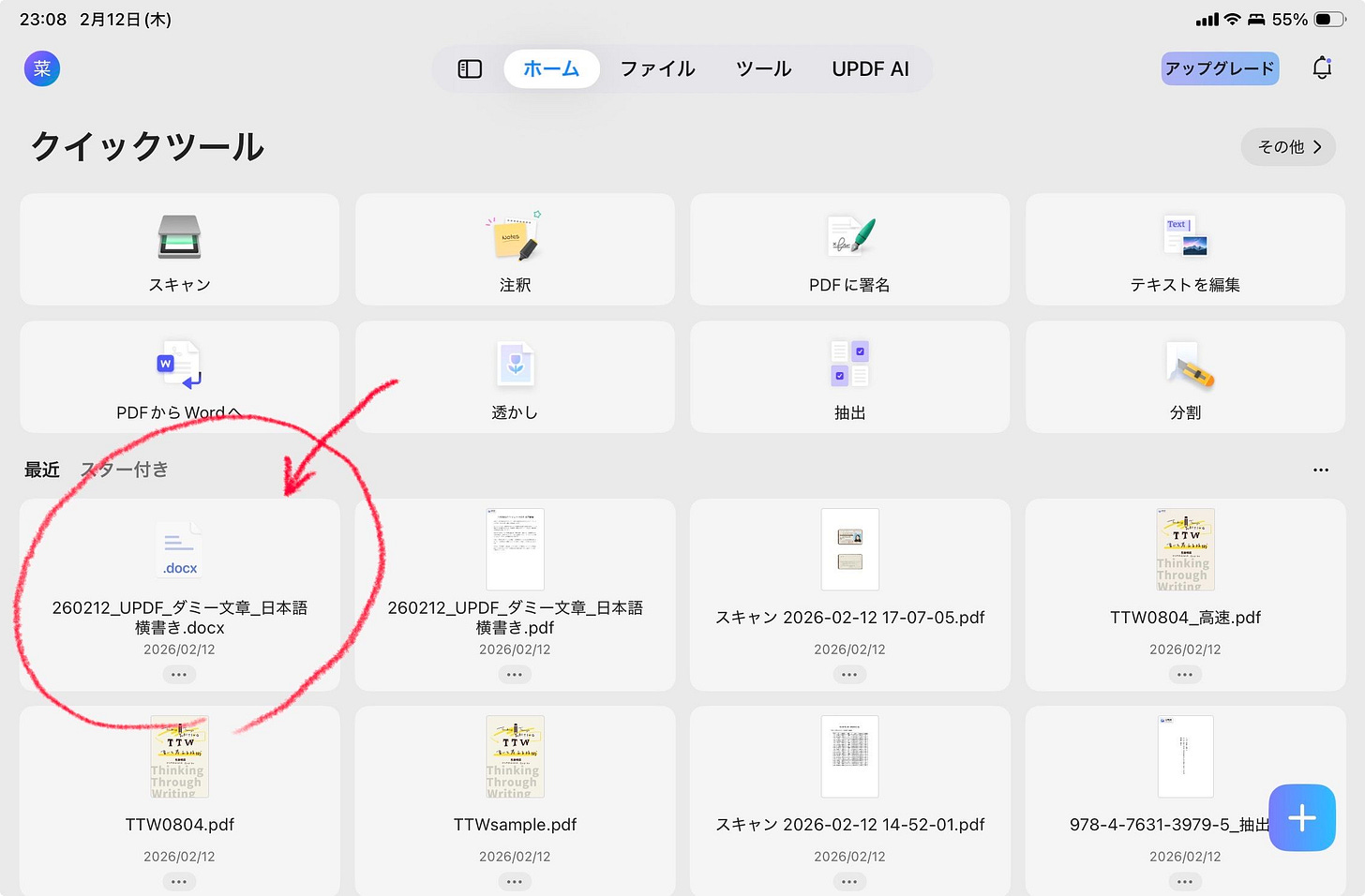Select the 最近 recent tab

tap(42, 470)
